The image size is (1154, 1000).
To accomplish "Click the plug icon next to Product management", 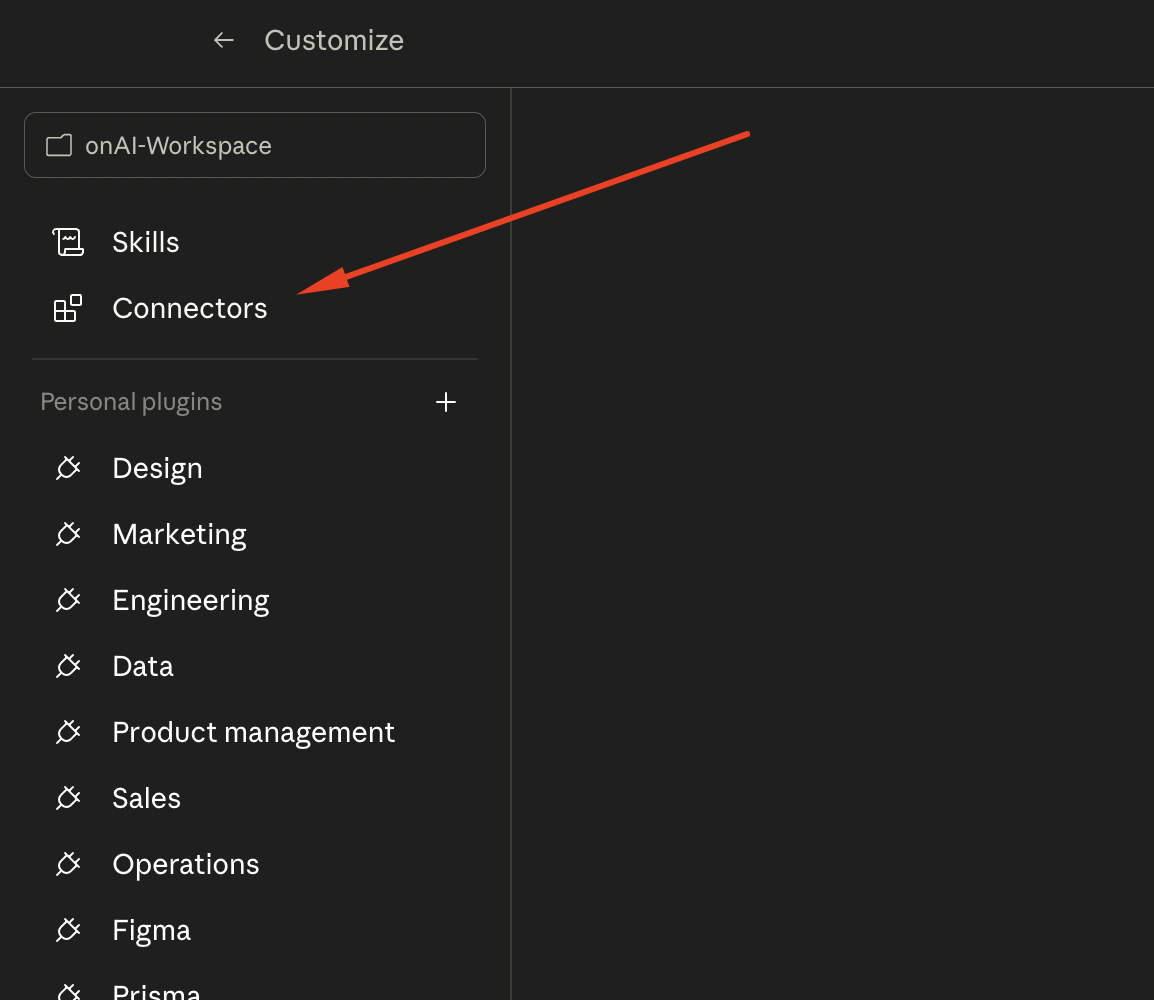I will (x=68, y=732).
